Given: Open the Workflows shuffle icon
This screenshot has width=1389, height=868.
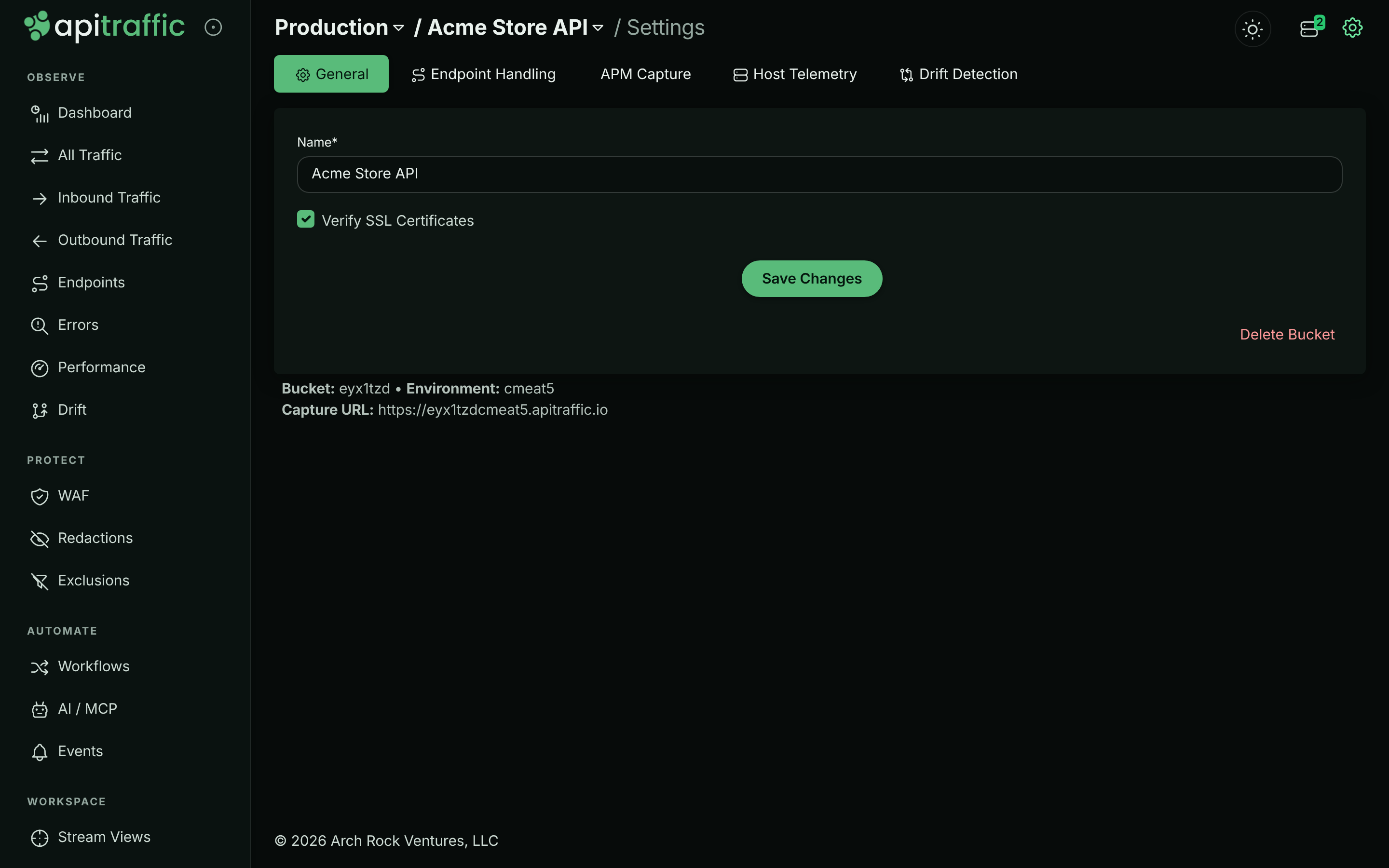Looking at the screenshot, I should [x=40, y=667].
